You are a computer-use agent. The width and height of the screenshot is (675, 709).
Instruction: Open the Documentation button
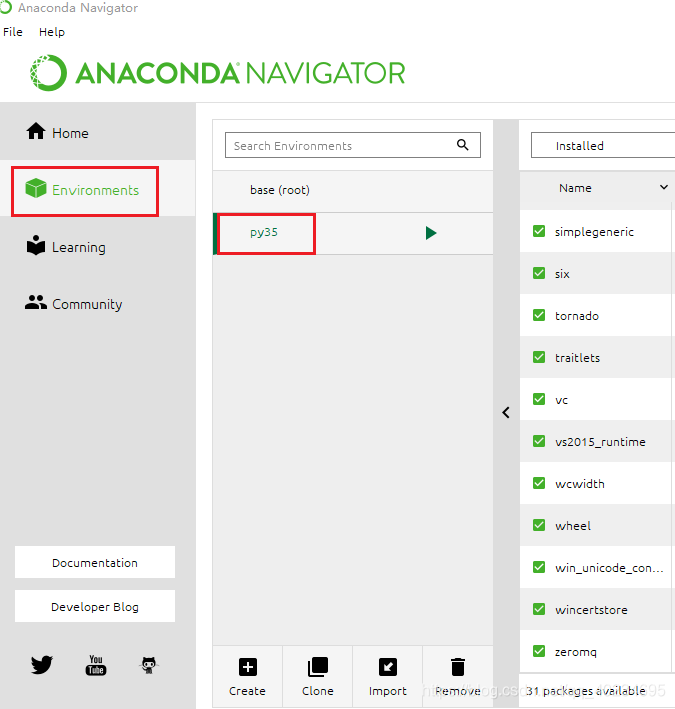[95, 562]
